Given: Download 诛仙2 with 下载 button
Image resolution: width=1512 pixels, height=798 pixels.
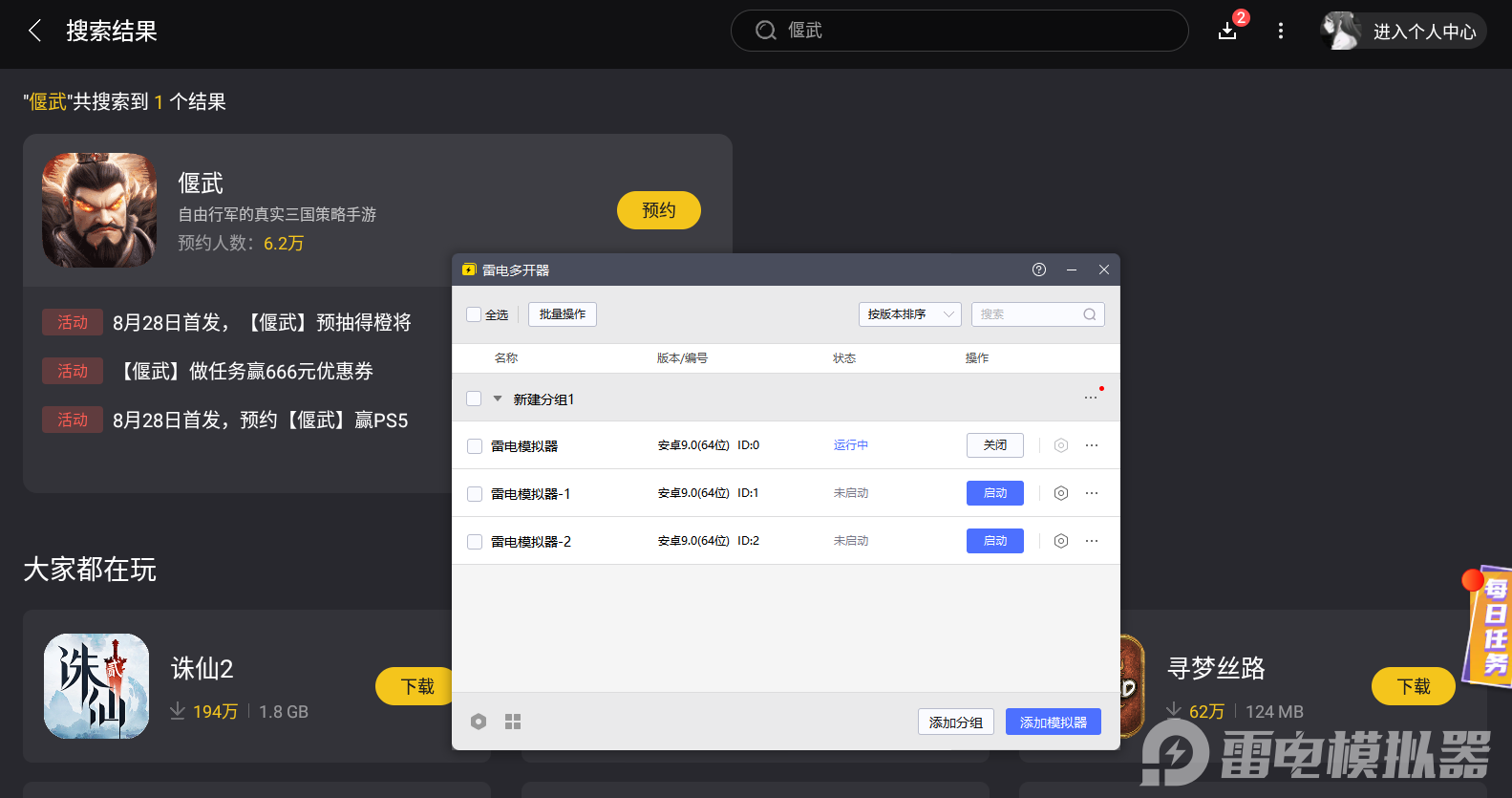Looking at the screenshot, I should 416,686.
